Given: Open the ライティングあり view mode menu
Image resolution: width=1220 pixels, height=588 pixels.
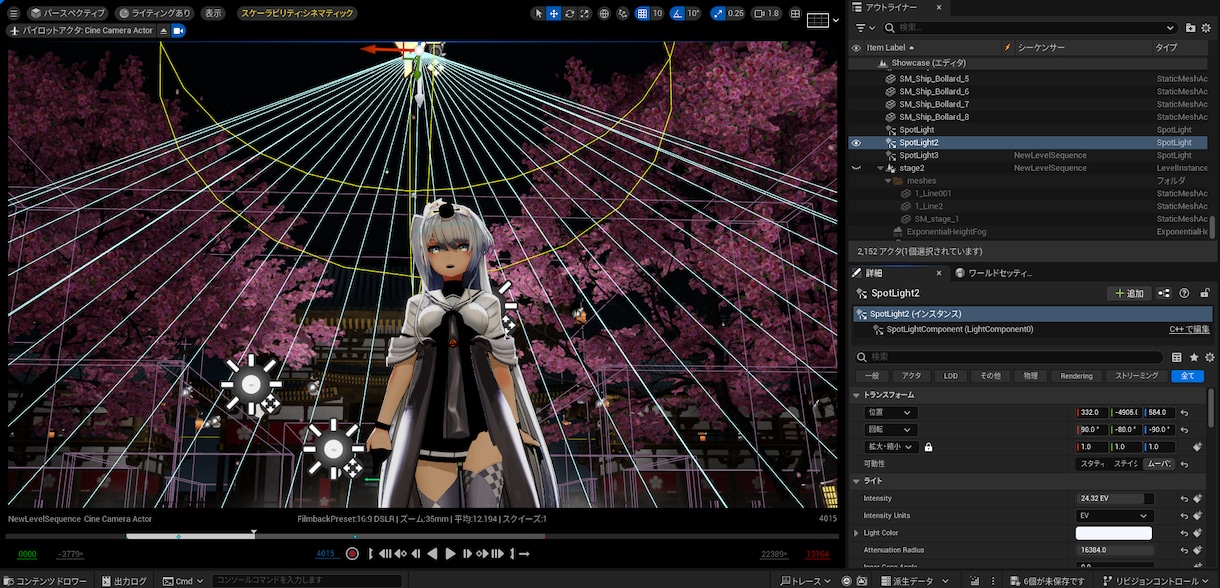Looking at the screenshot, I should [154, 14].
